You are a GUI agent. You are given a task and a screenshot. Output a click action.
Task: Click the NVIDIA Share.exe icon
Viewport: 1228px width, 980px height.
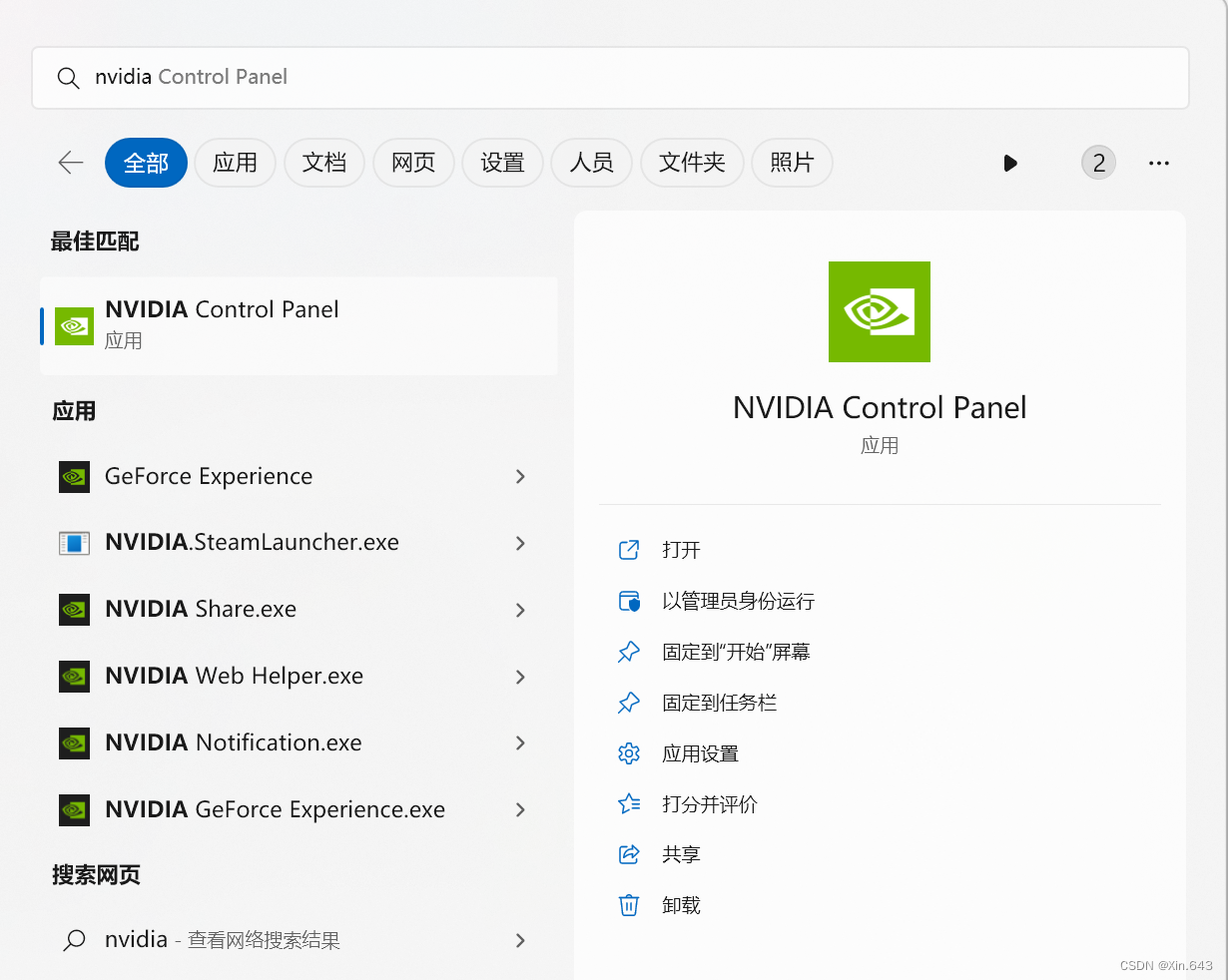coord(74,610)
